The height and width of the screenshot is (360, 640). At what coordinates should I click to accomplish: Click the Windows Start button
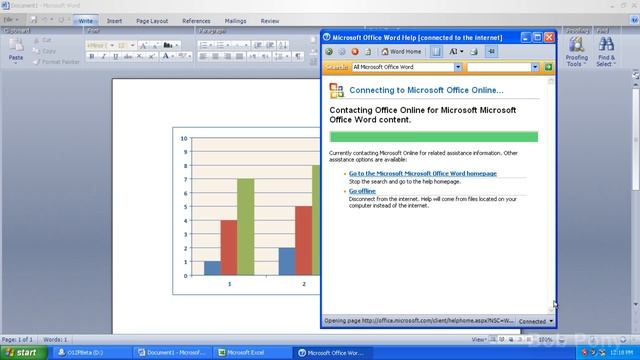click(x=24, y=353)
